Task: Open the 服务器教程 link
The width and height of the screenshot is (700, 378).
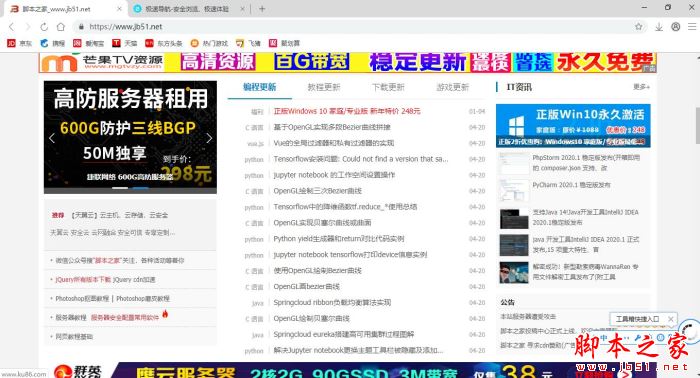Action: [x=71, y=318]
